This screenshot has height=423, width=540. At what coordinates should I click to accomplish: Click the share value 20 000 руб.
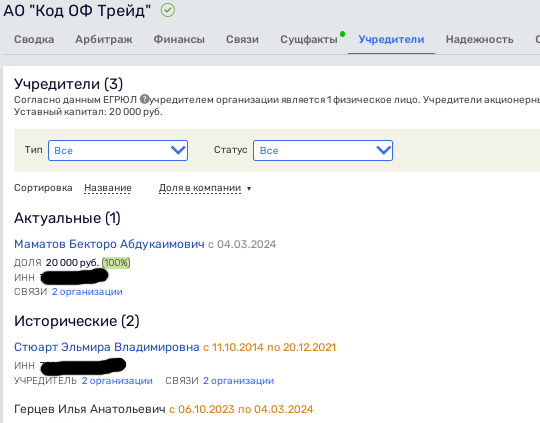(72, 263)
